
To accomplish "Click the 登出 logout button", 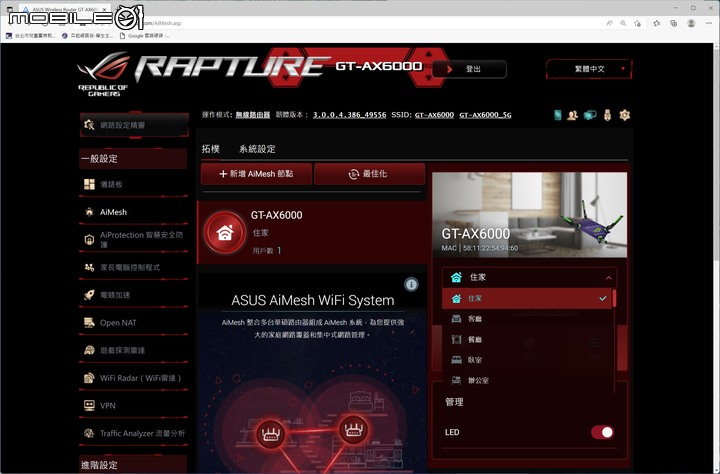I will click(x=469, y=69).
